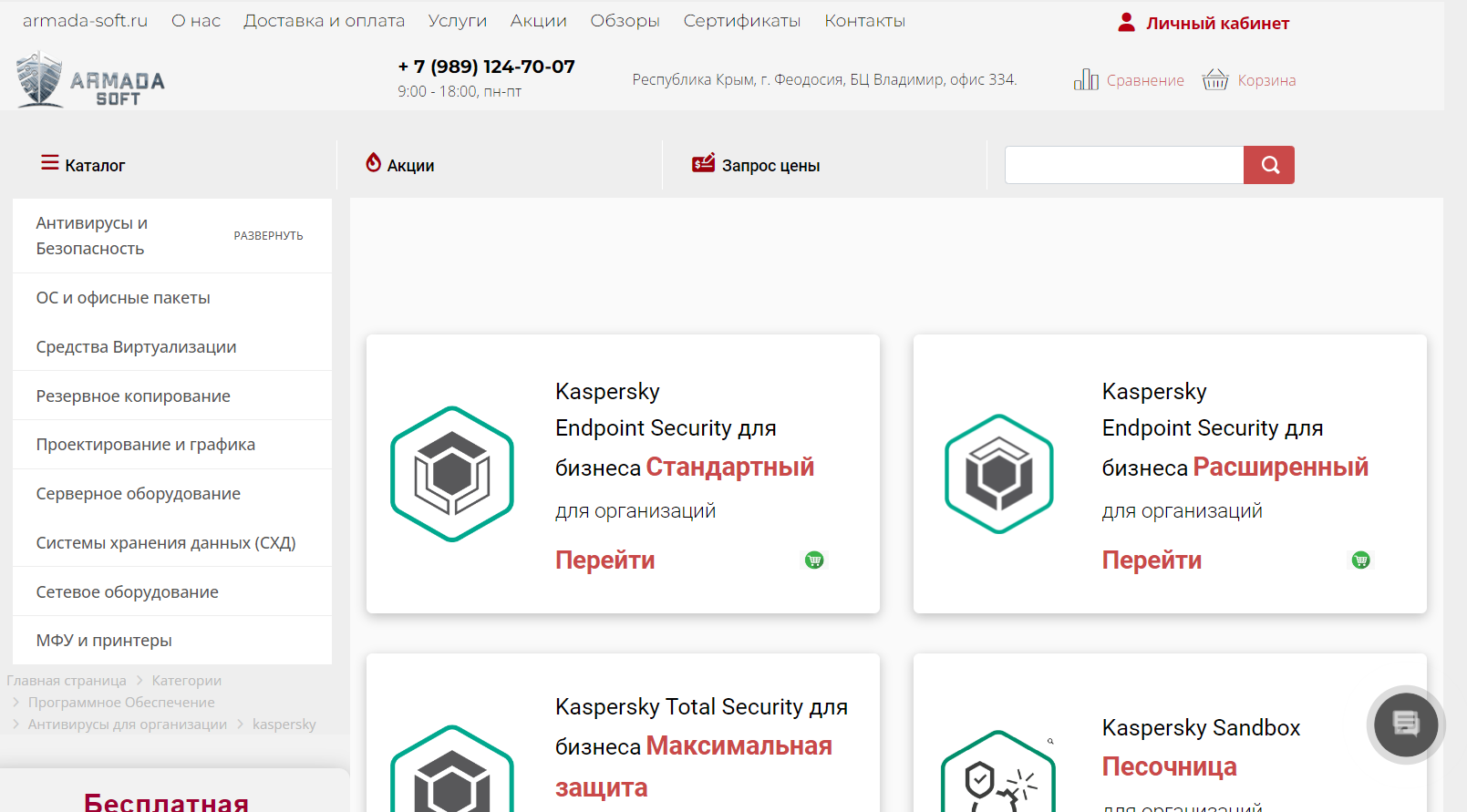Click the Каталог hamburger menu icon

point(50,163)
